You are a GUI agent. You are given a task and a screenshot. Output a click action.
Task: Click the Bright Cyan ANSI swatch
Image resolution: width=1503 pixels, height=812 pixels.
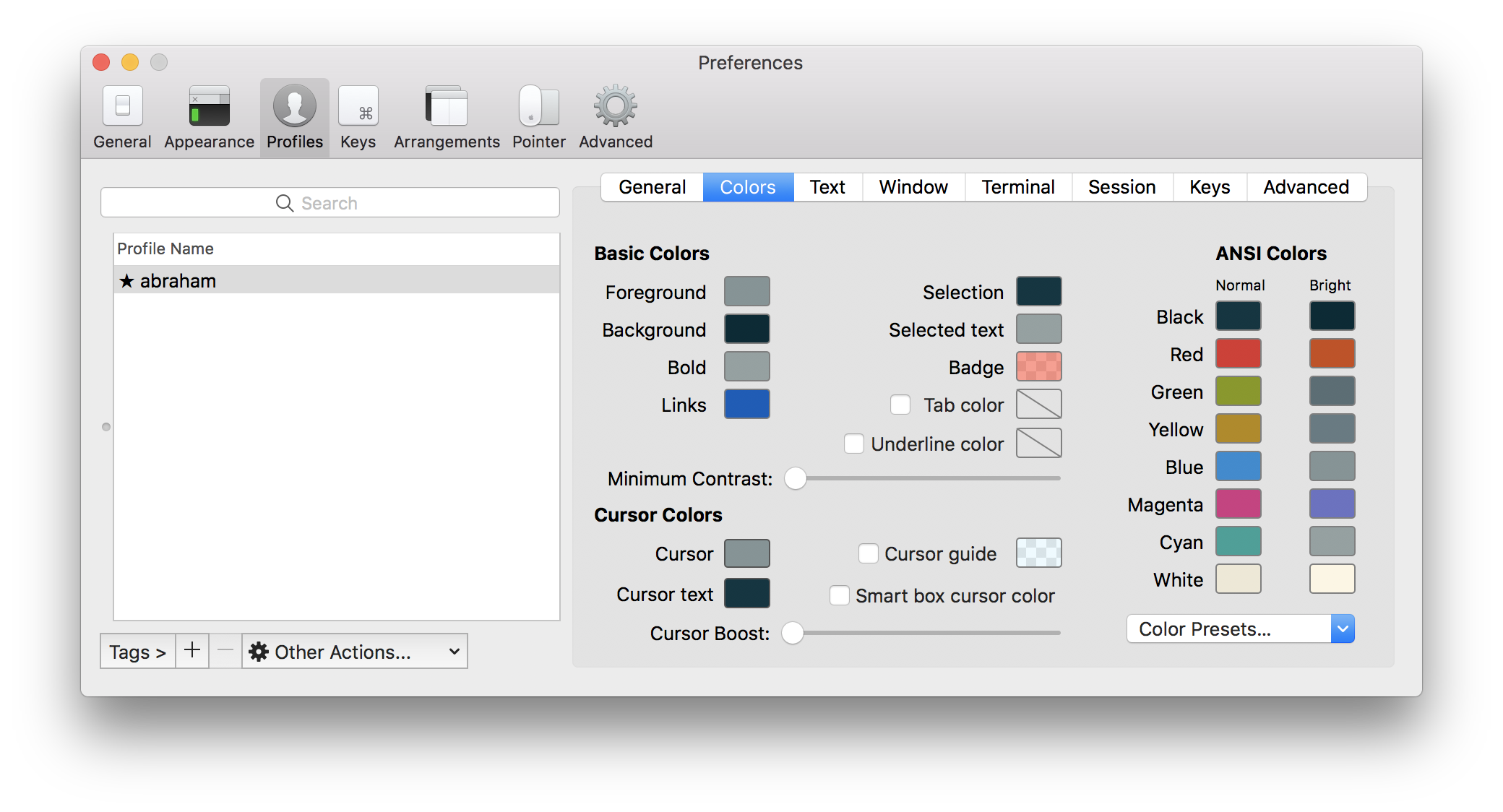1332,541
